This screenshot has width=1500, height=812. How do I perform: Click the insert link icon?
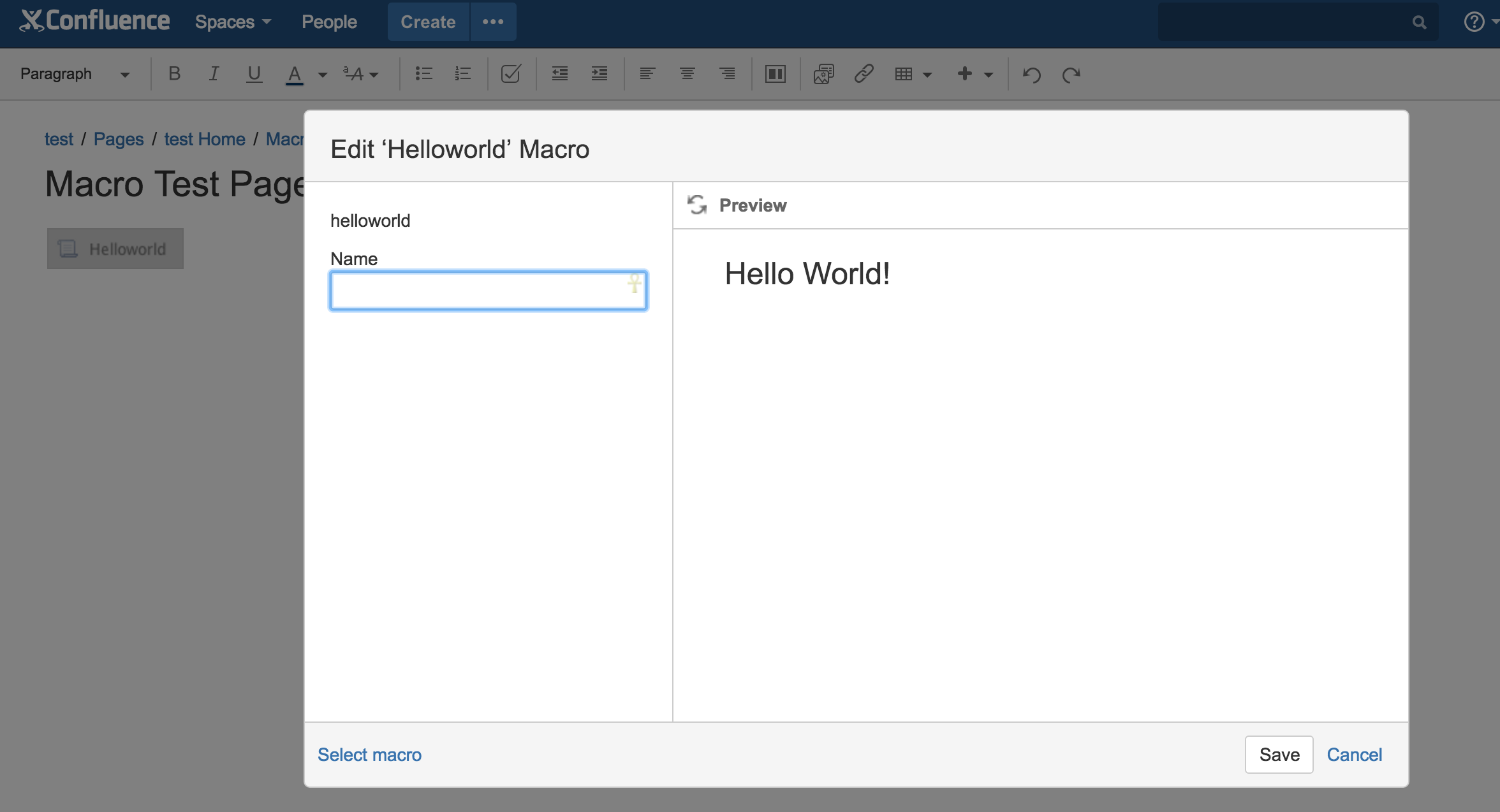[x=864, y=74]
